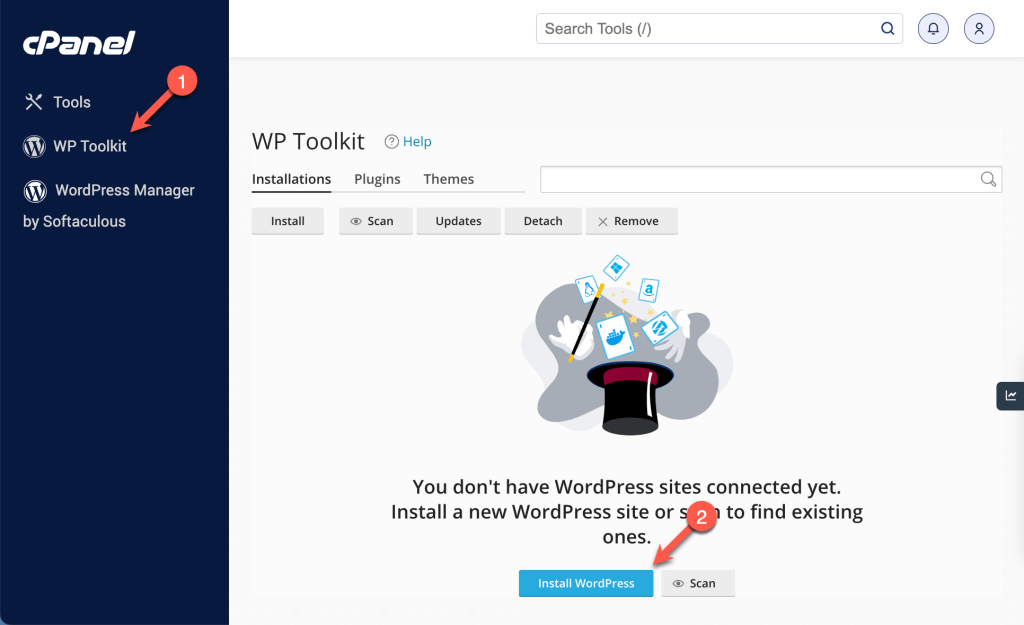Click the Detach button
Image resolution: width=1024 pixels, height=625 pixels.
[543, 221]
